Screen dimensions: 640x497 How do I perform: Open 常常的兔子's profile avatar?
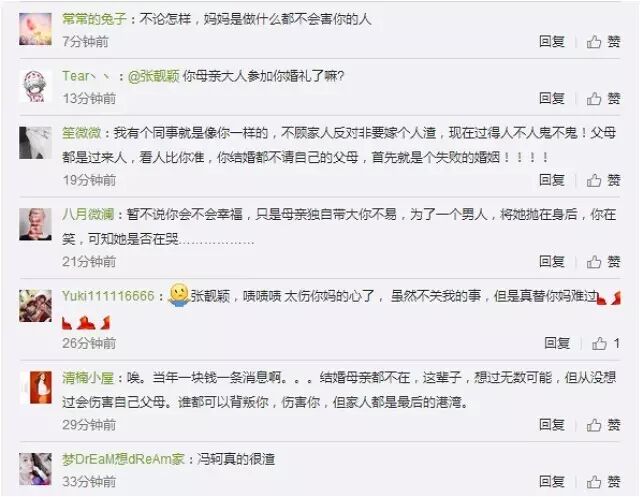[36, 29]
